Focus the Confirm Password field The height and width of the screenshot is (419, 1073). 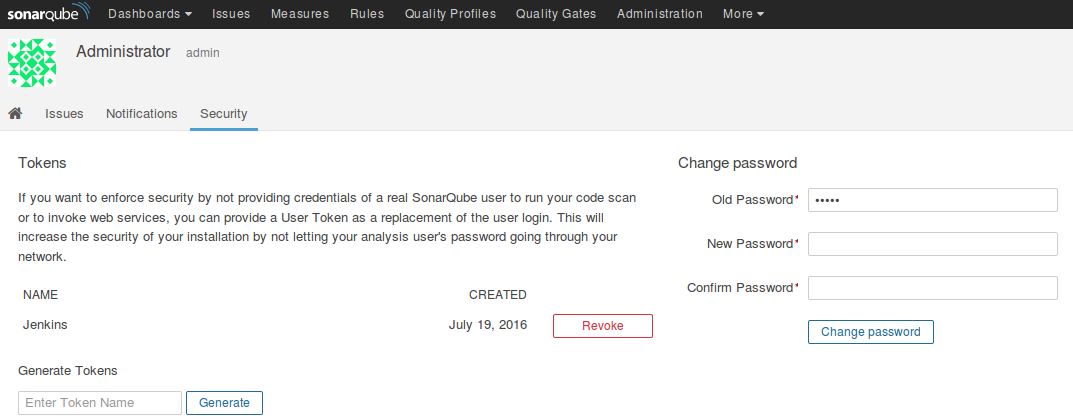[933, 288]
